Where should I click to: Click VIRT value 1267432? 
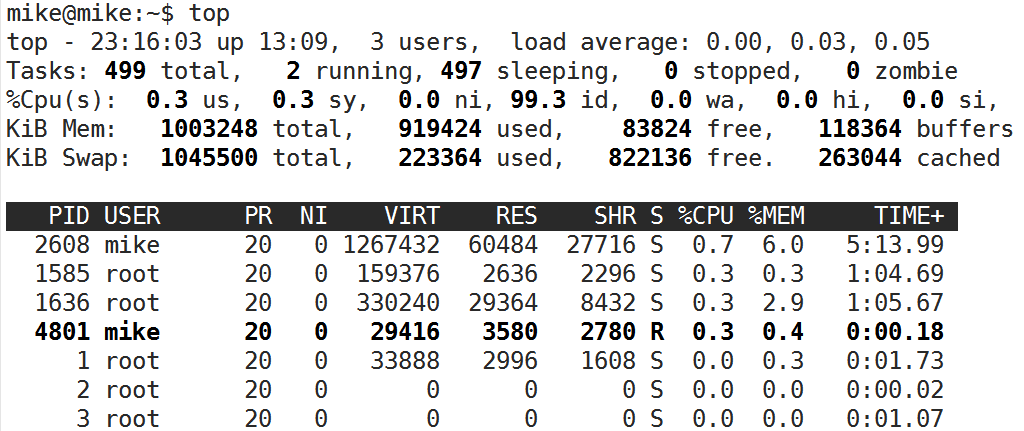pyautogui.click(x=391, y=245)
